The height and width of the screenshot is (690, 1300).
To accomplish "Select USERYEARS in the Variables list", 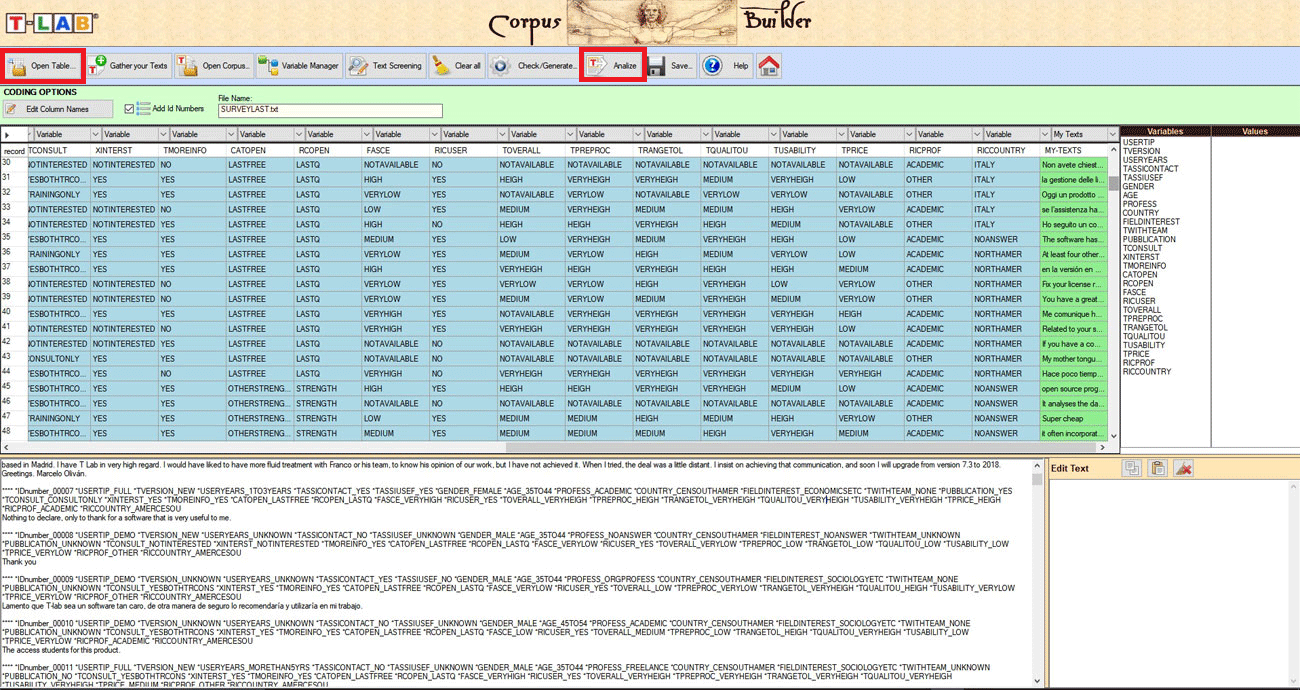I will [1145, 160].
